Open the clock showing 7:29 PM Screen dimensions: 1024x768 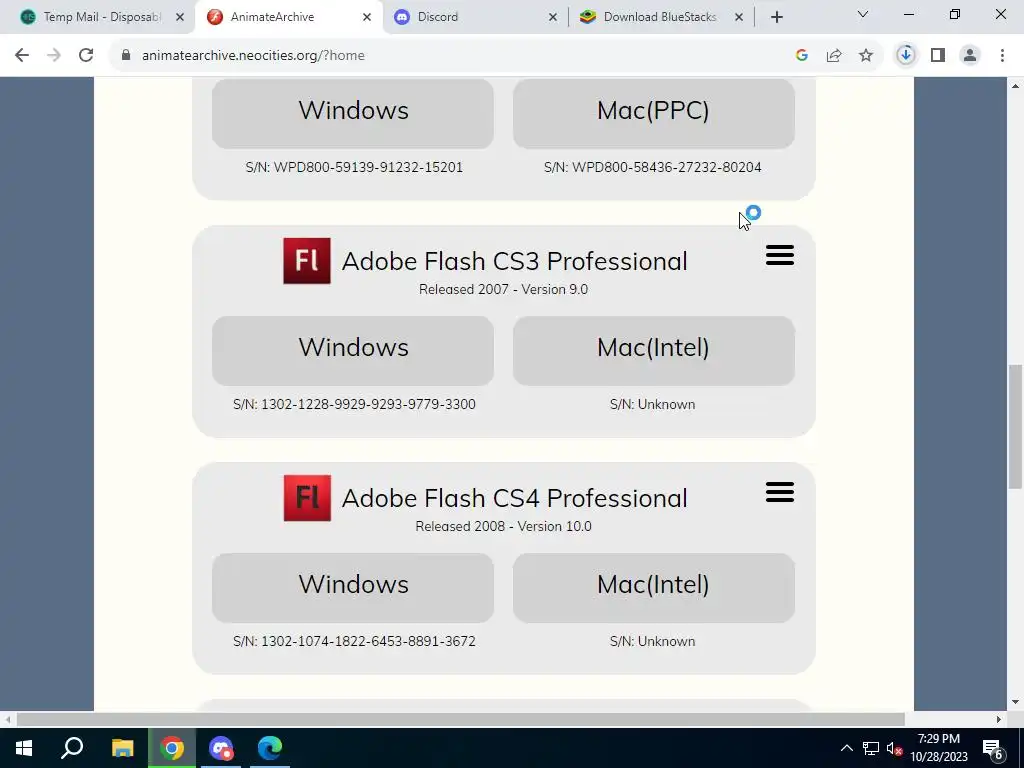(939, 748)
